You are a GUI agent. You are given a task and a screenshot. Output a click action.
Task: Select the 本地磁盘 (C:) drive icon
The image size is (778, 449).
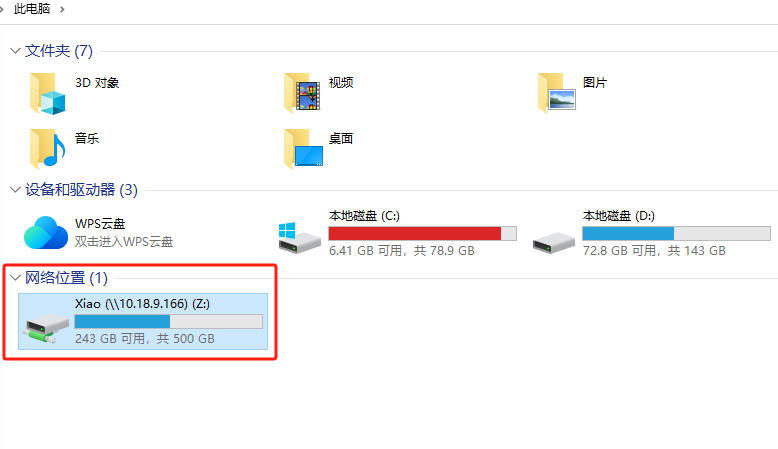point(299,238)
